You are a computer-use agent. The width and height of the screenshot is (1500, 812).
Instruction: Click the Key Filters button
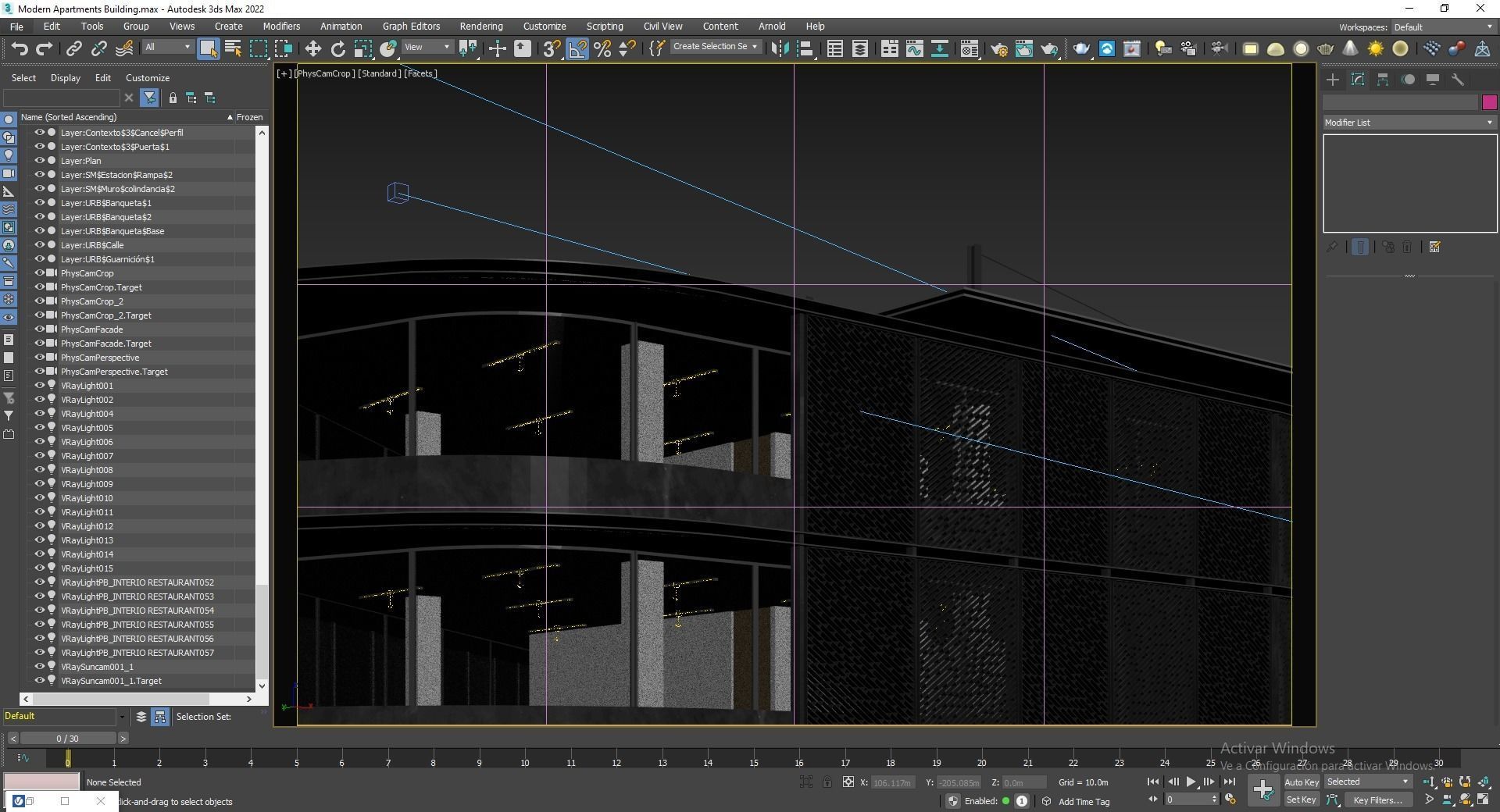pyautogui.click(x=1377, y=800)
